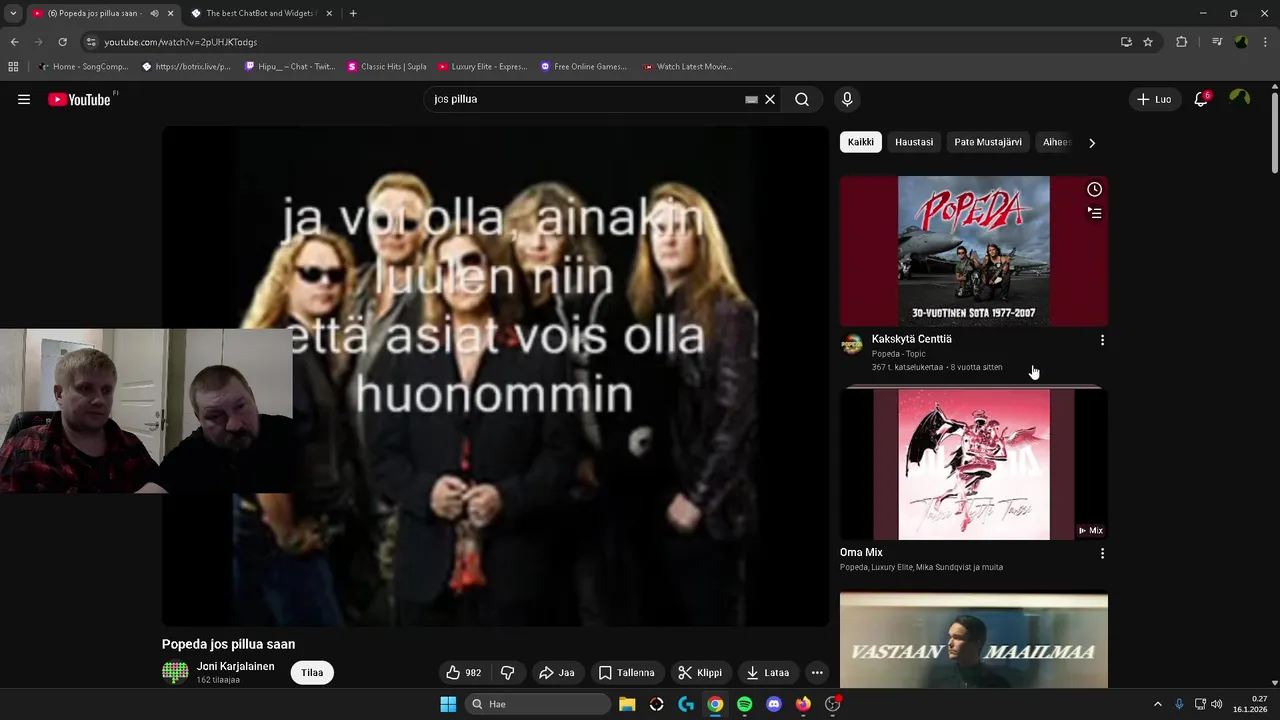Open Luxury Elite bookmark
The height and width of the screenshot is (720, 1280).
tap(482, 67)
